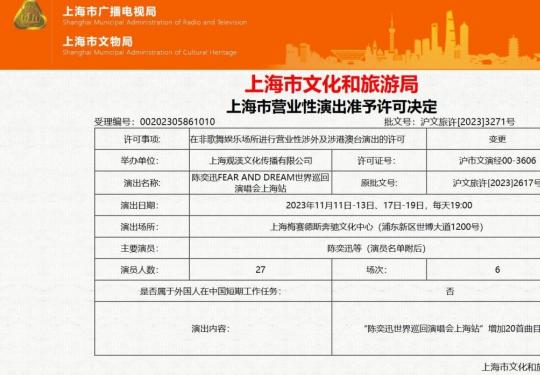This screenshot has height=375, width=540.
Task: Click the 演出场所 label cell
Action: click(142, 227)
